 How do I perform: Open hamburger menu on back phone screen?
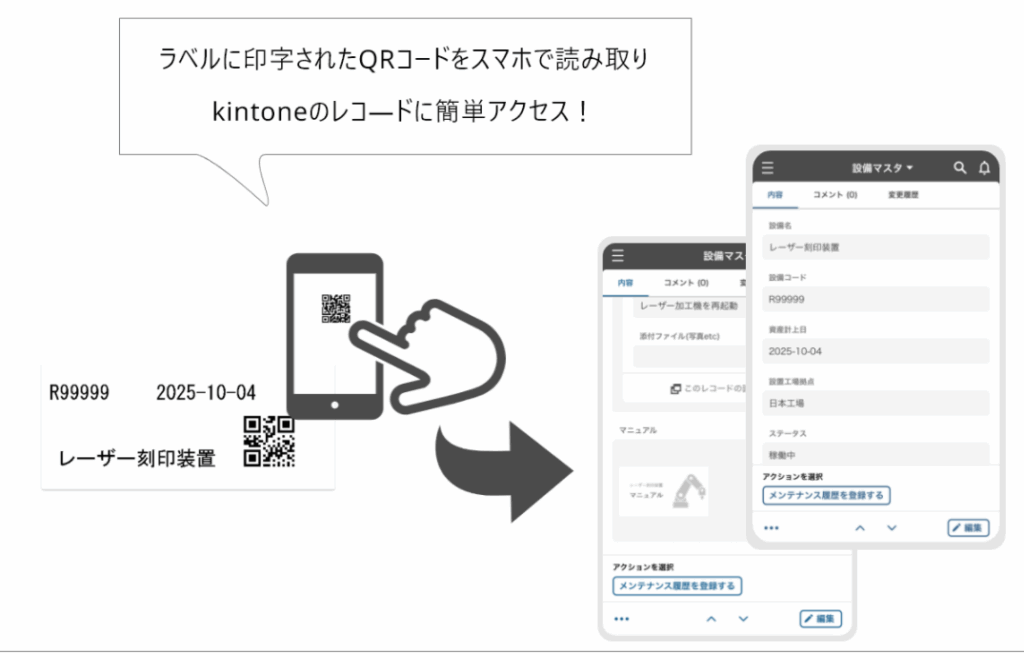[618, 256]
